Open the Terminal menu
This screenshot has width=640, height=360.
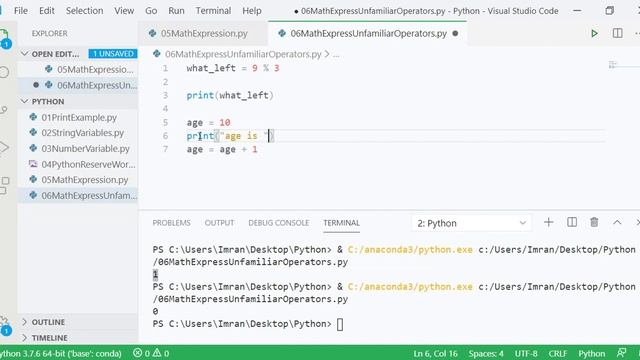213,11
